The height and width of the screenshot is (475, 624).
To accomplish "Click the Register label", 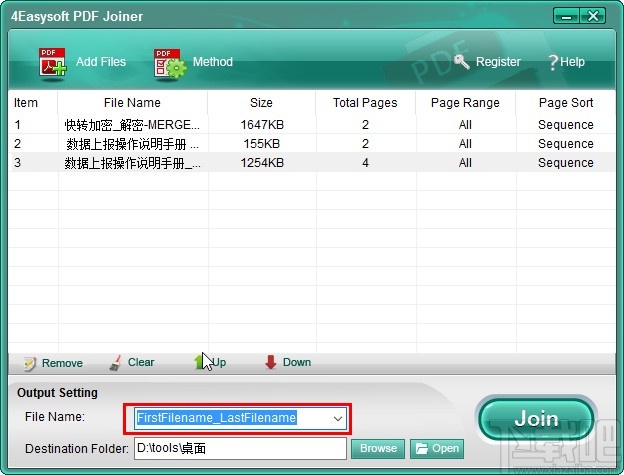I will click(498, 62).
